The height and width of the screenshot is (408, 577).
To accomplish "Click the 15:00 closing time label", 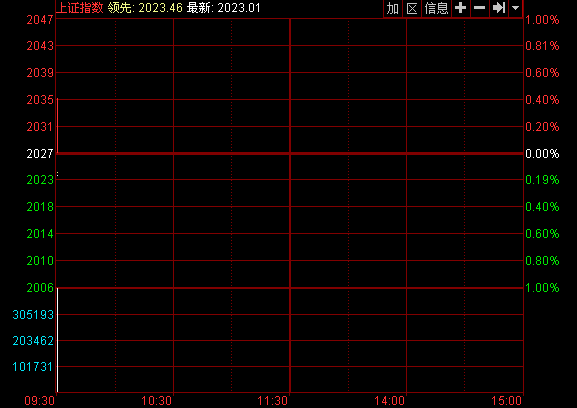I will 506,400.
